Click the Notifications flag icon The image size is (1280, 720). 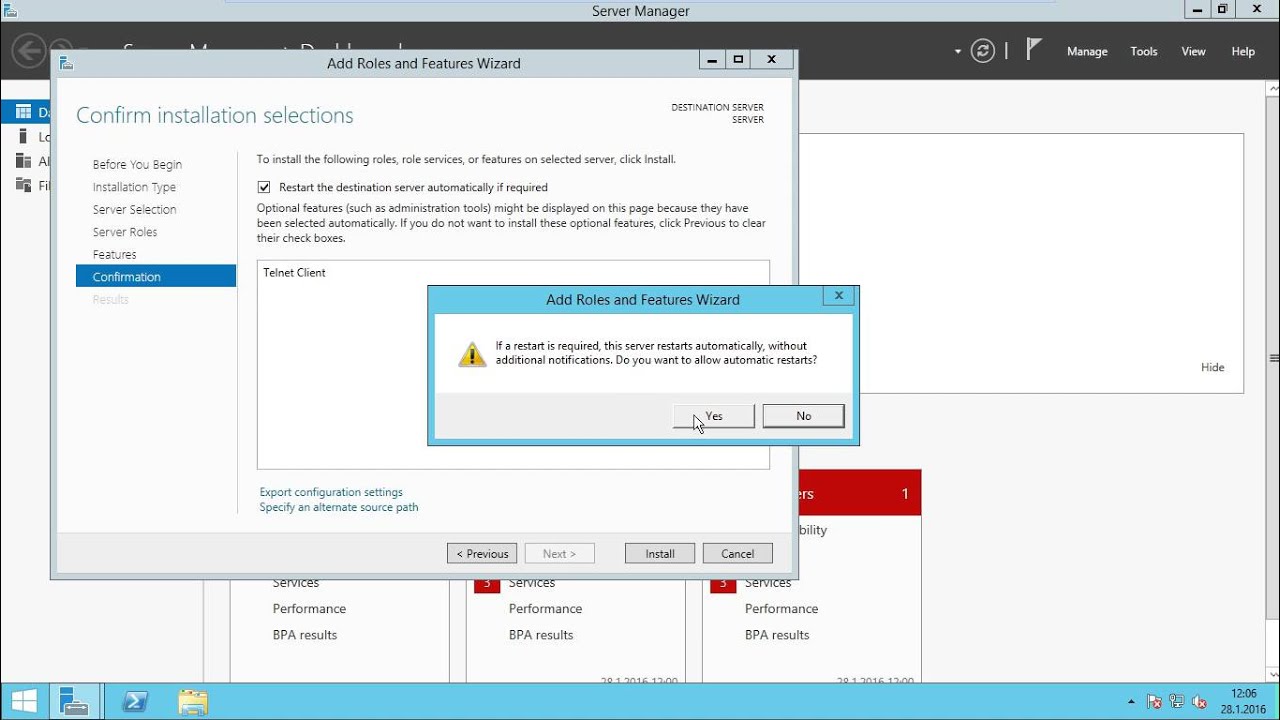(x=1034, y=50)
